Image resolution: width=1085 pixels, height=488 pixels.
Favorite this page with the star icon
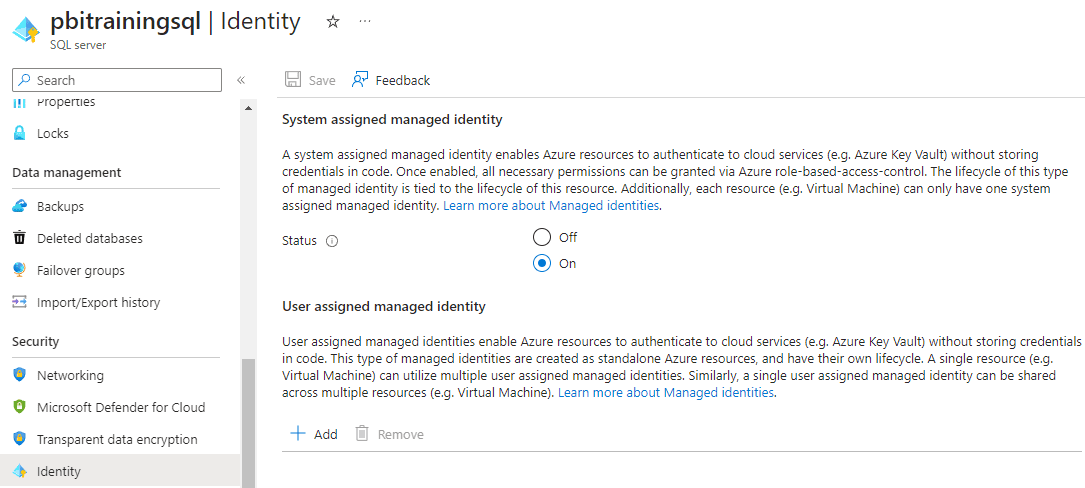[333, 22]
